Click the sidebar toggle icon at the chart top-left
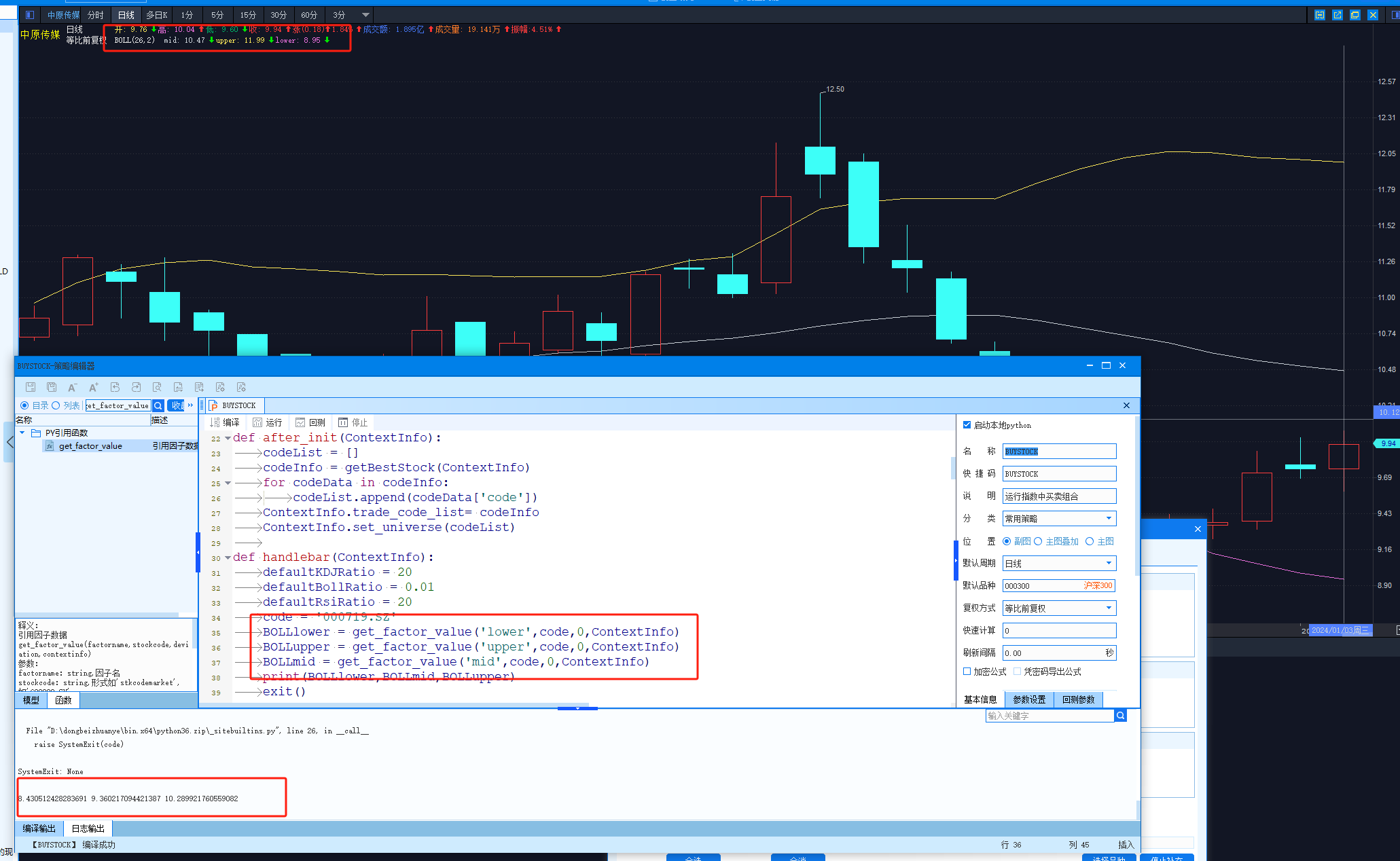The height and width of the screenshot is (861, 1400). (x=29, y=15)
